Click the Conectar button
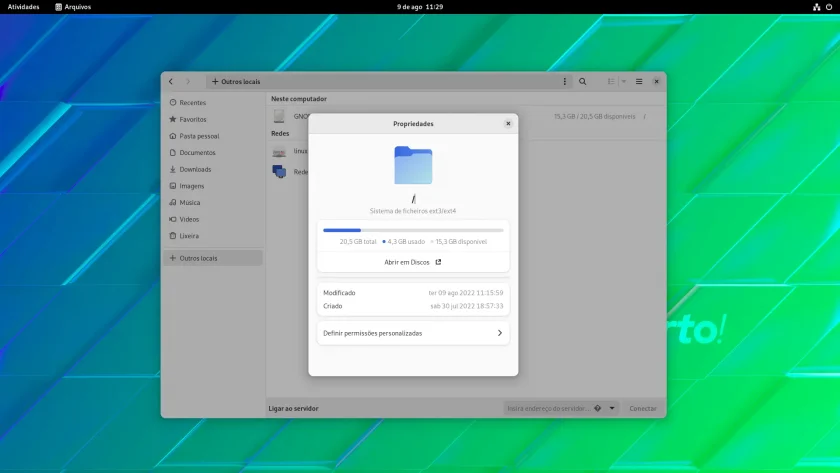Viewport: 840px width, 473px height. coord(643,408)
